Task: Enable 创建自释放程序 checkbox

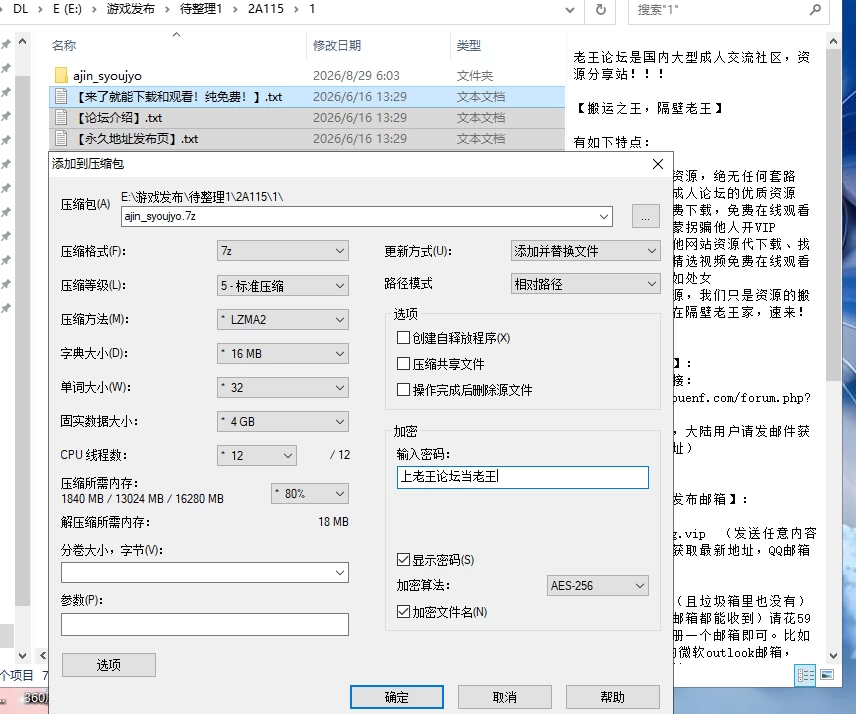Action: [x=403, y=338]
